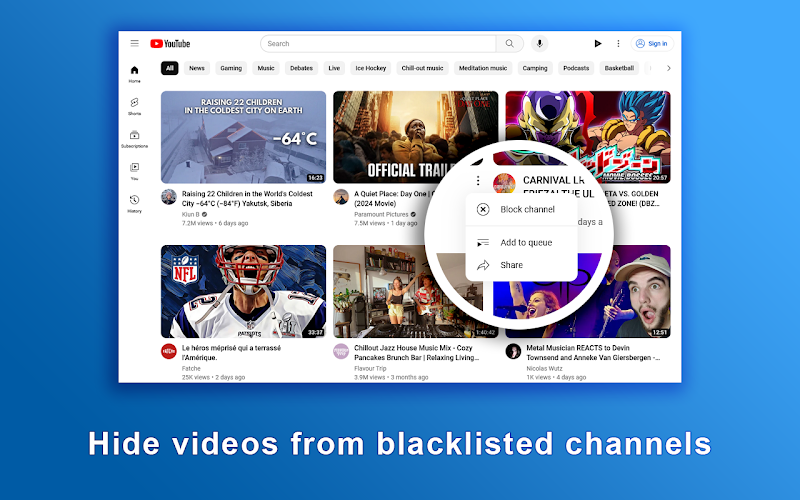Go to Home in sidebar
The width and height of the screenshot is (800, 500).
click(x=134, y=74)
